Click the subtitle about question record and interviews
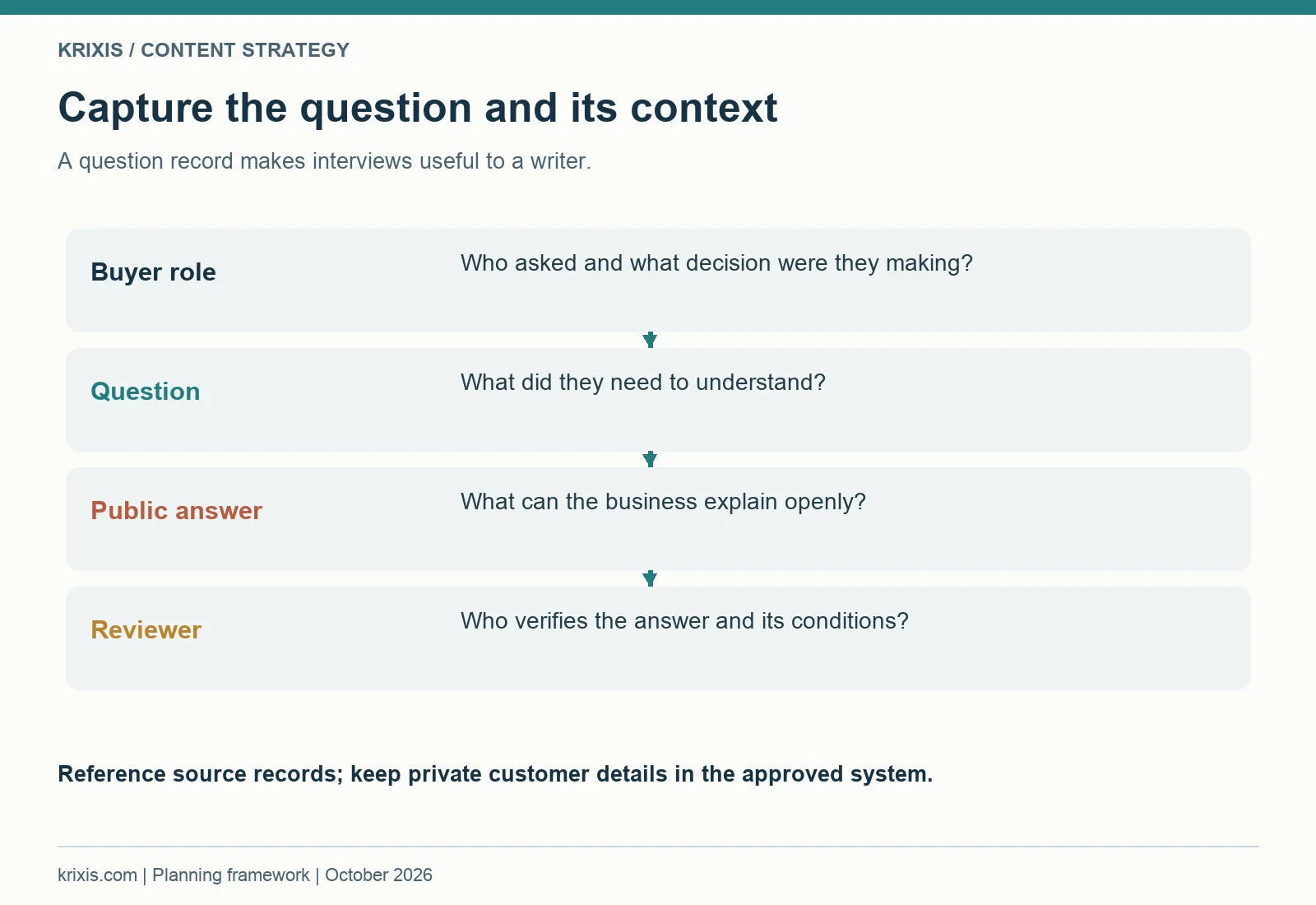 click(324, 161)
